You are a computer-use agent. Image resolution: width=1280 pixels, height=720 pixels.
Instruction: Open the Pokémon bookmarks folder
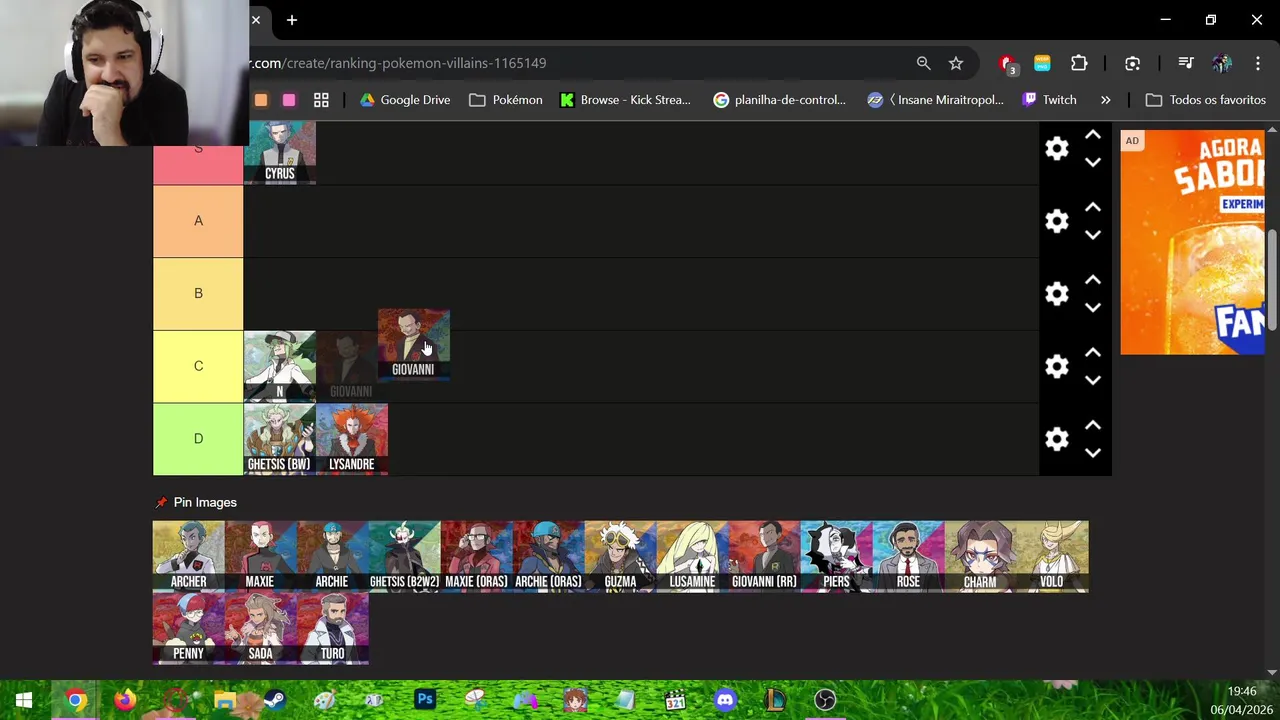(506, 100)
